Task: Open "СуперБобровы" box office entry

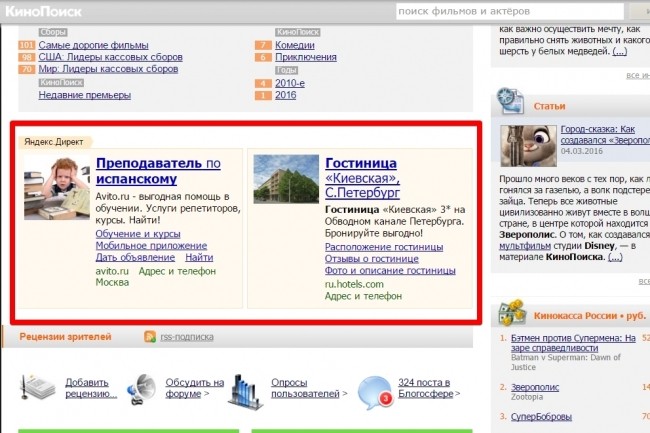Action: point(541,416)
